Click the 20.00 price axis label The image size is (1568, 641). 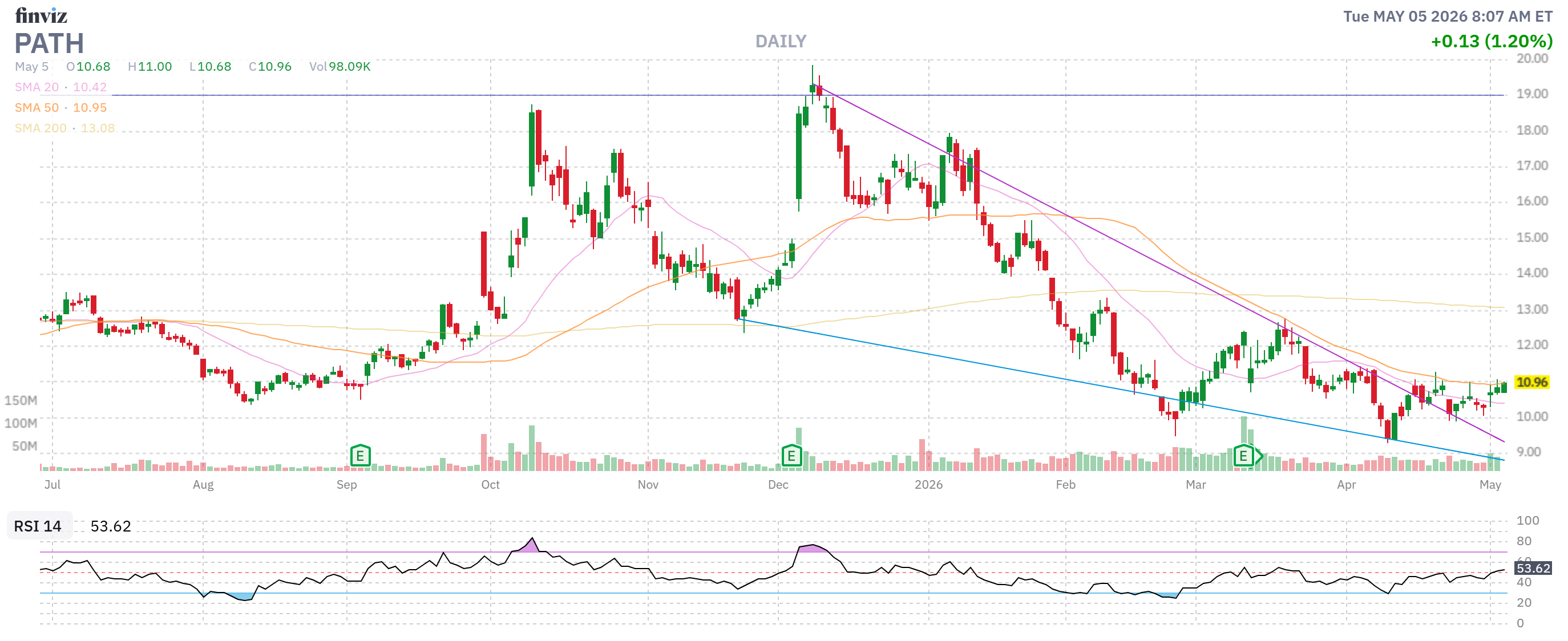coord(1532,58)
